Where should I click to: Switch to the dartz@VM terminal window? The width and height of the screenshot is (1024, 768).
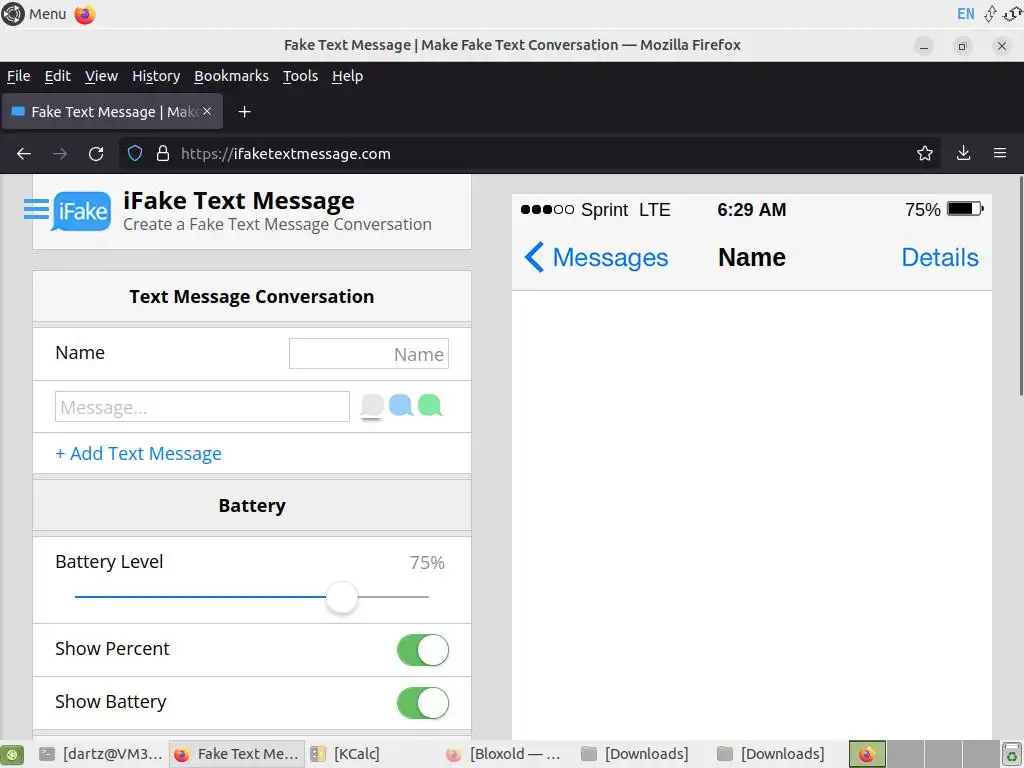tap(101, 754)
